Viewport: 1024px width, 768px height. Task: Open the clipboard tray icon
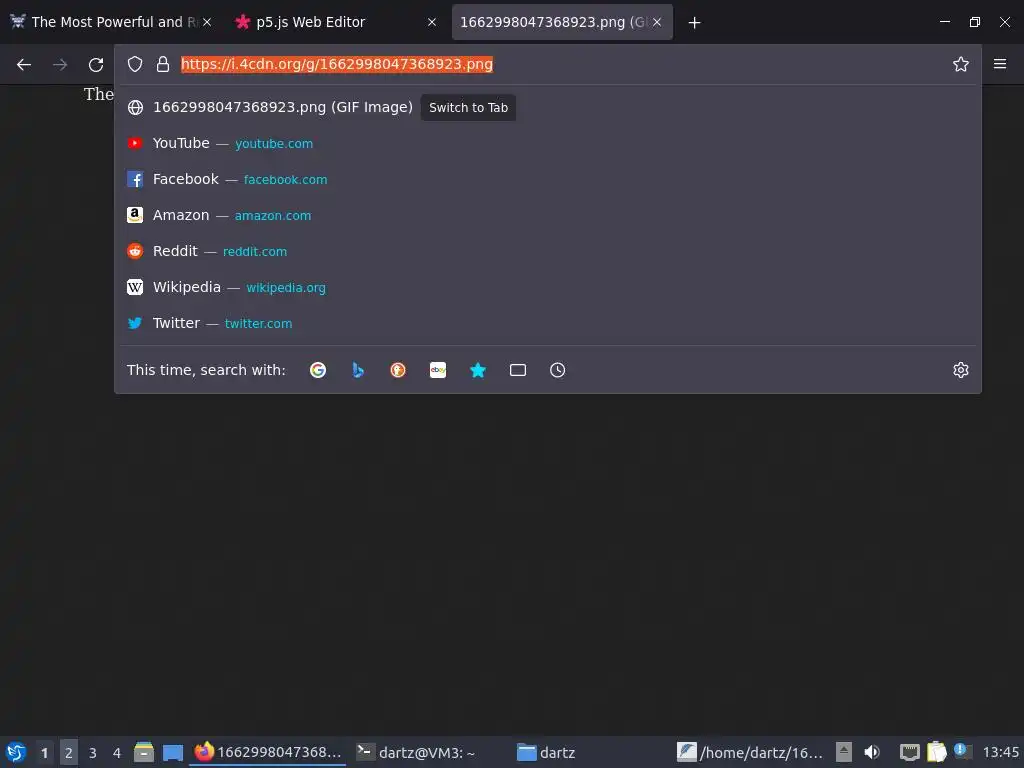point(936,752)
